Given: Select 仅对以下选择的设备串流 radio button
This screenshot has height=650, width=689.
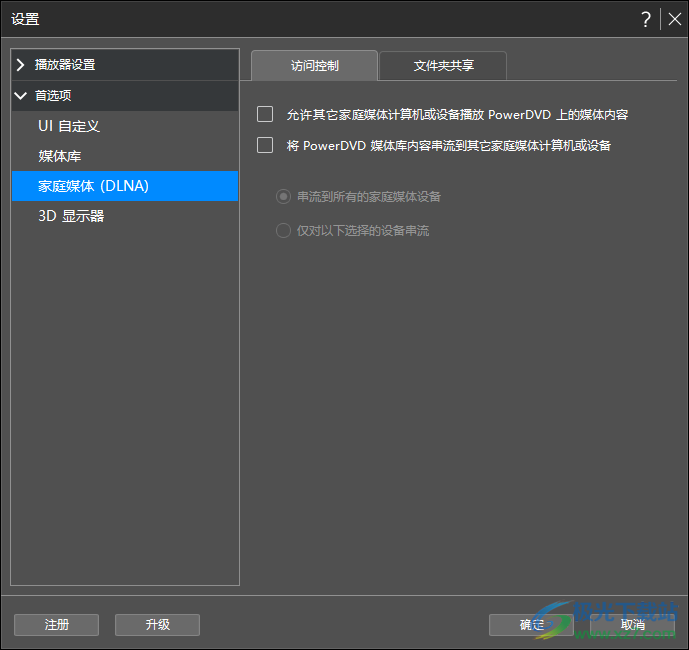Looking at the screenshot, I should [283, 230].
